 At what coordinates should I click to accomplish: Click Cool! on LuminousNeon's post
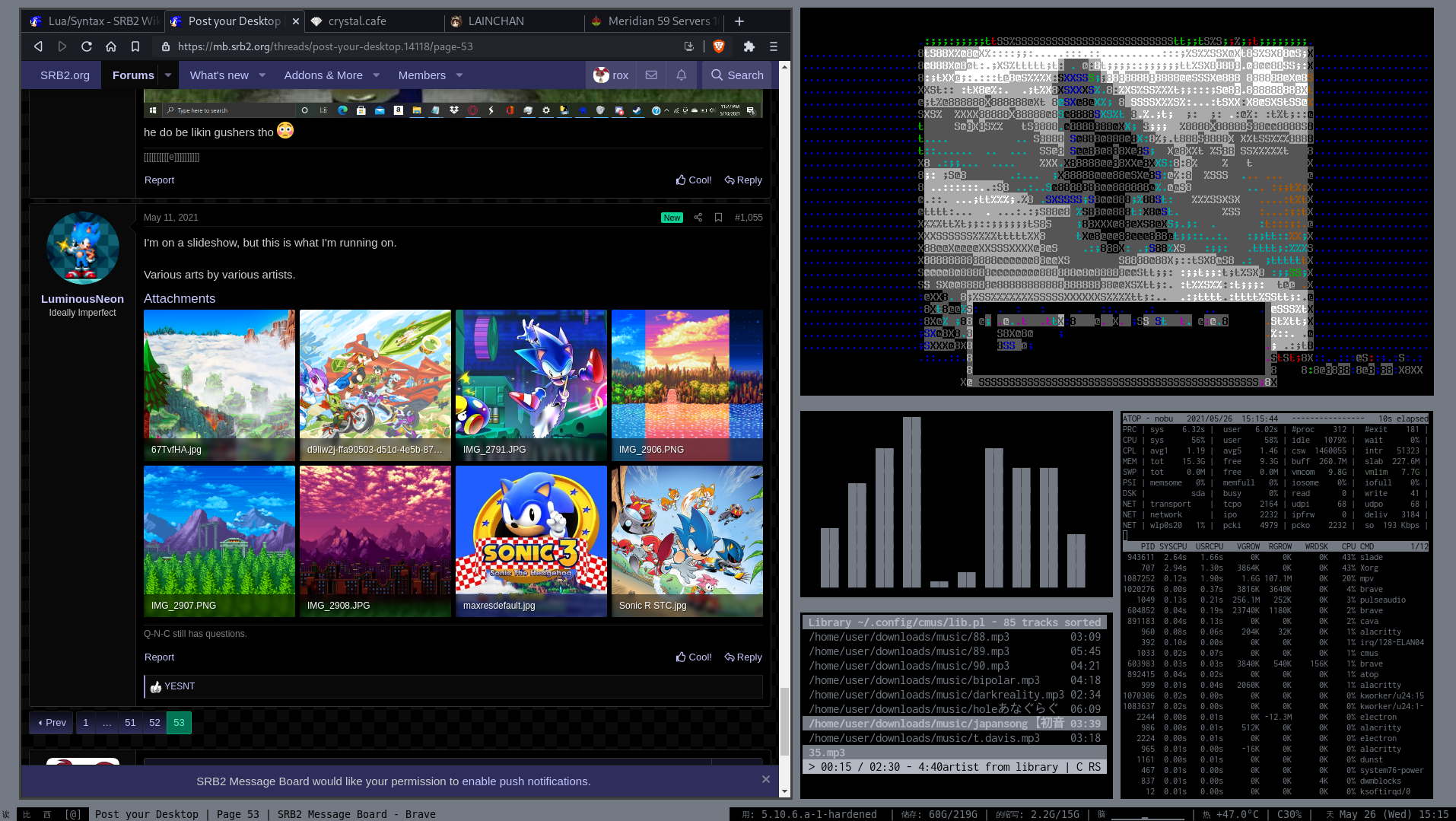tap(694, 657)
